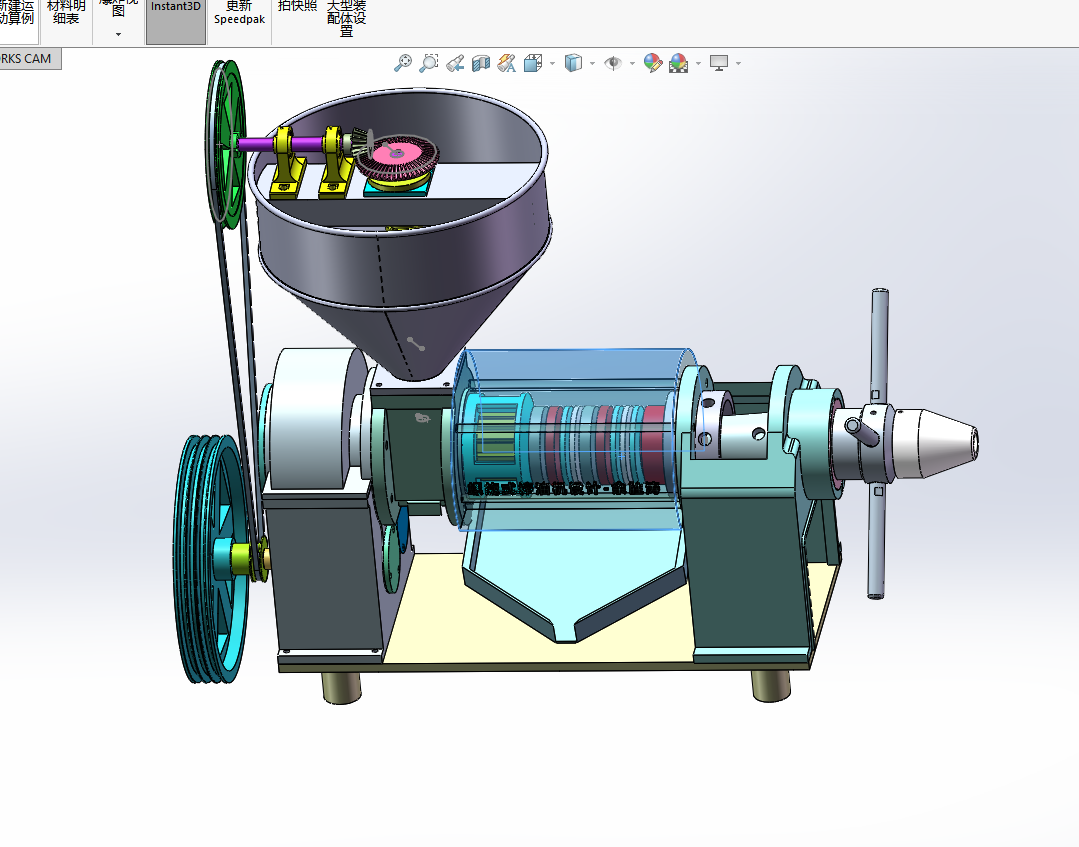Toggle the Hide/Show Items eye icon
The image size is (1079, 847).
(612, 63)
